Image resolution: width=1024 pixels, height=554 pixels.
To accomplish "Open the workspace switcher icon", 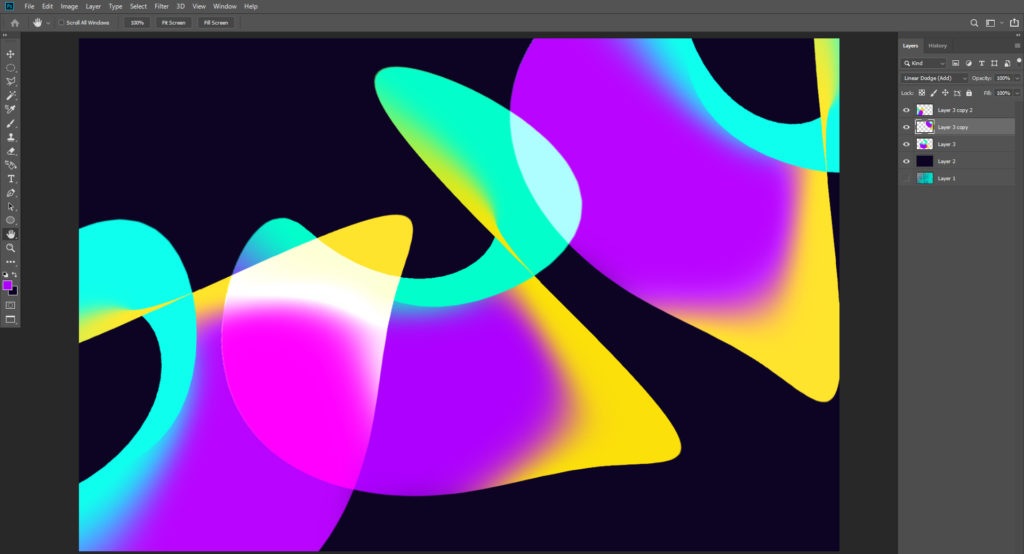I will pyautogui.click(x=990, y=23).
